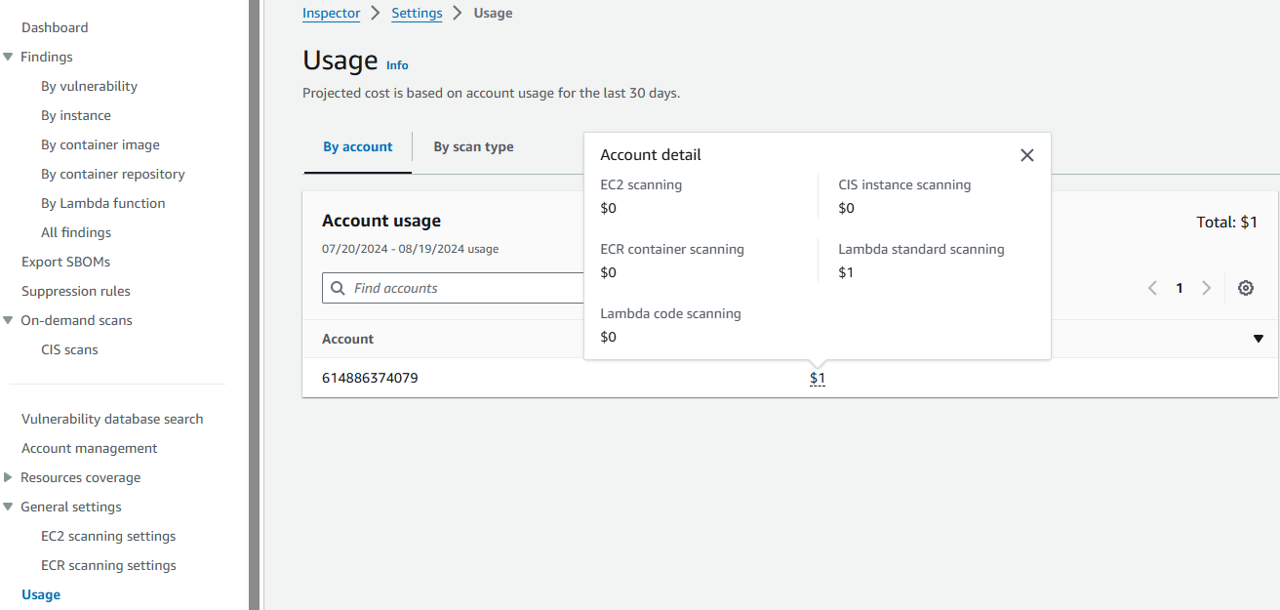Open EC2 scanning settings
The width and height of the screenshot is (1280, 610).
pos(108,536)
